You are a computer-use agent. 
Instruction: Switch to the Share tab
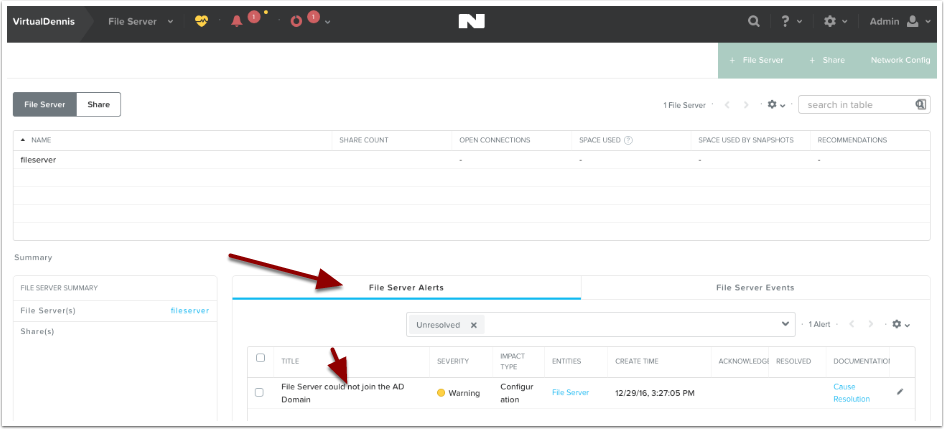tap(98, 104)
